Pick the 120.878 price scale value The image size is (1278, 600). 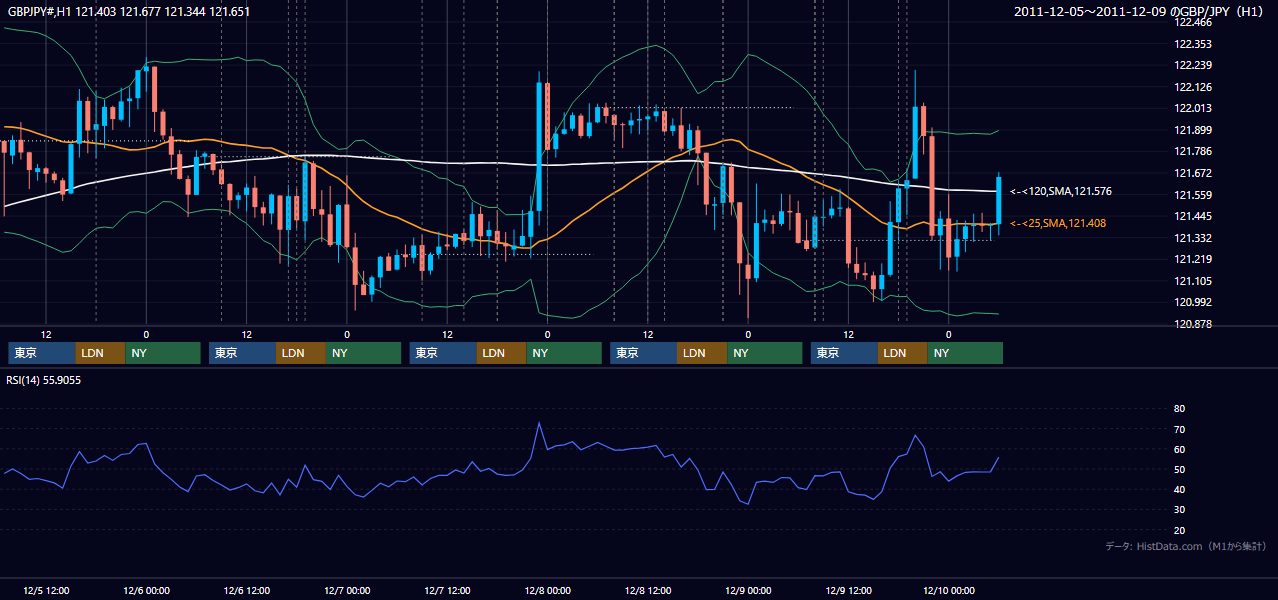[x=1191, y=324]
